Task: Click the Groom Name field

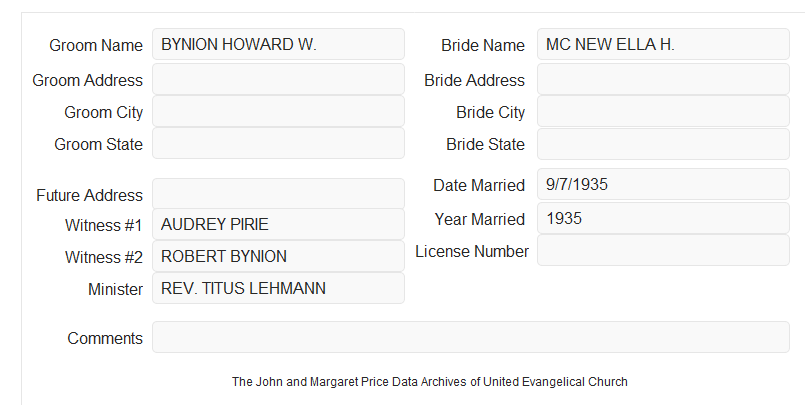Action: point(278,44)
